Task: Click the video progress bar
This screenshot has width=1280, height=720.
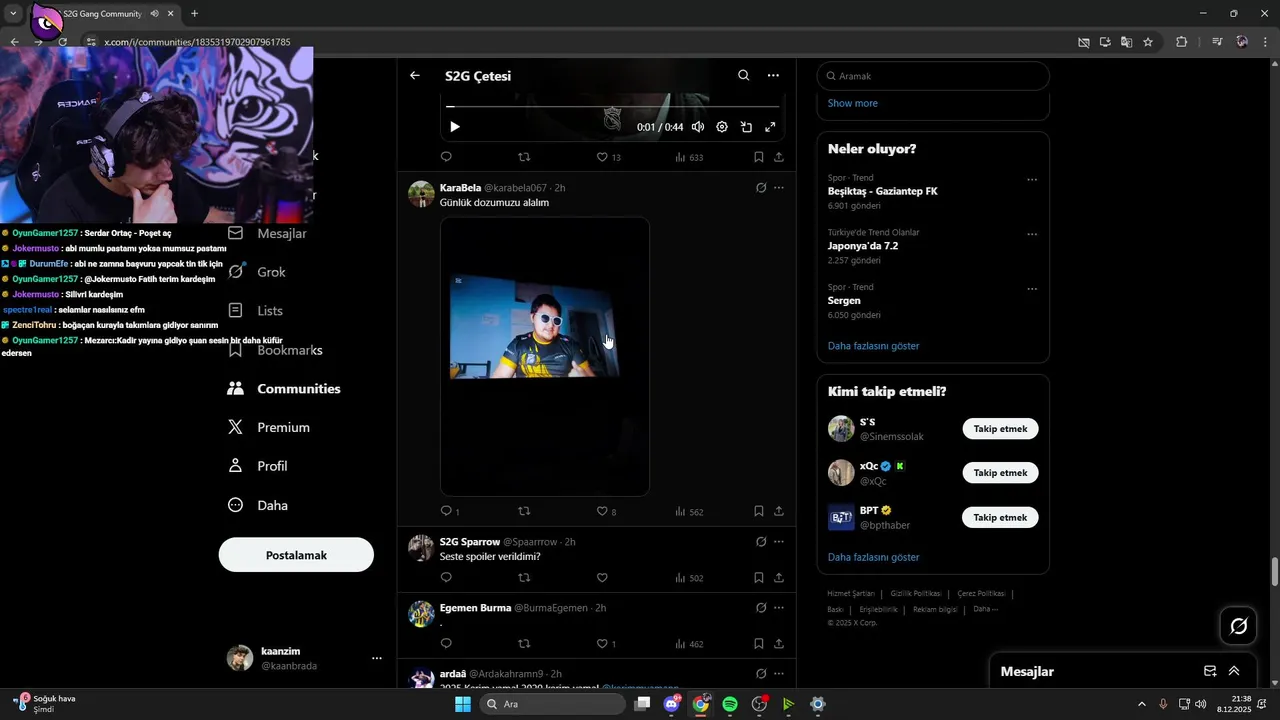Action: click(613, 106)
